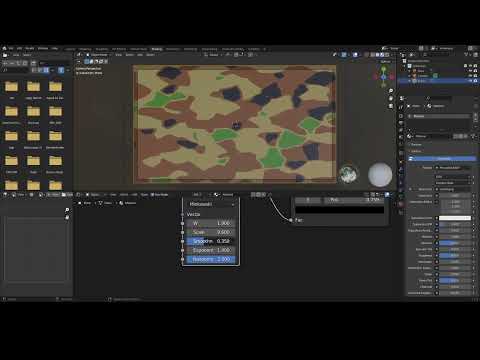
Task: Open the browse material dropdown icon
Action: click(410, 136)
